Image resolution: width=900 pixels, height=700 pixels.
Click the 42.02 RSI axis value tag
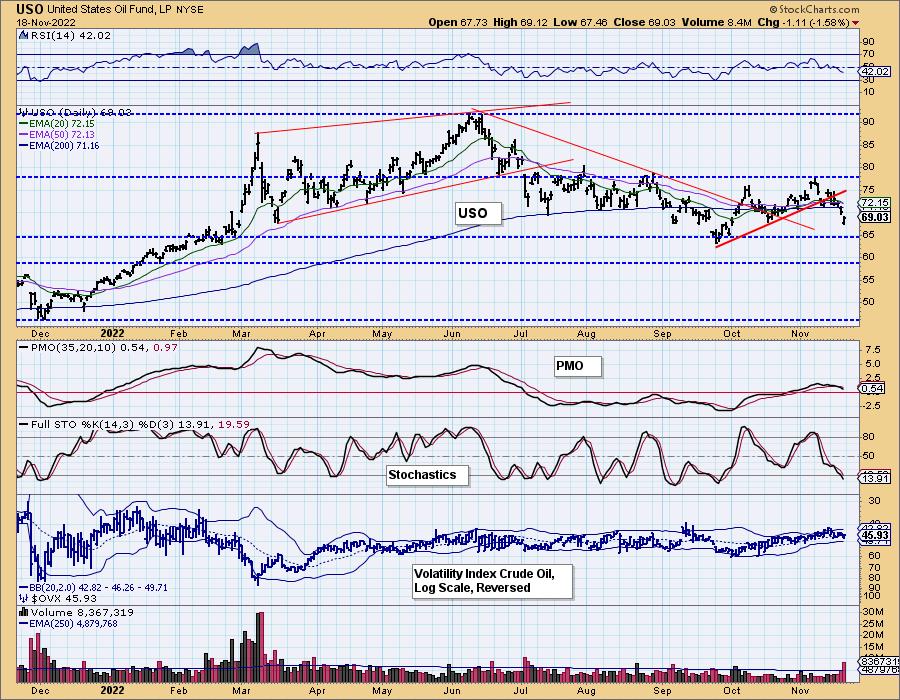pos(875,72)
